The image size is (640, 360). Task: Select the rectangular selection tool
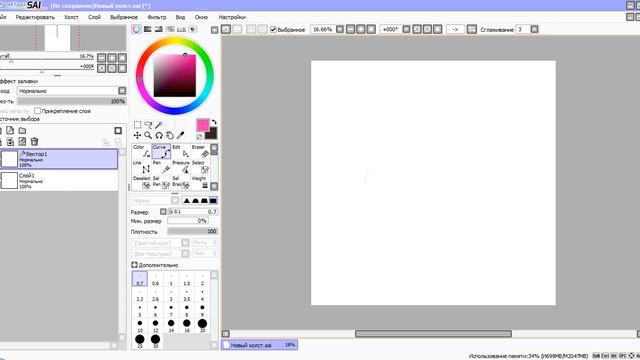coord(138,124)
